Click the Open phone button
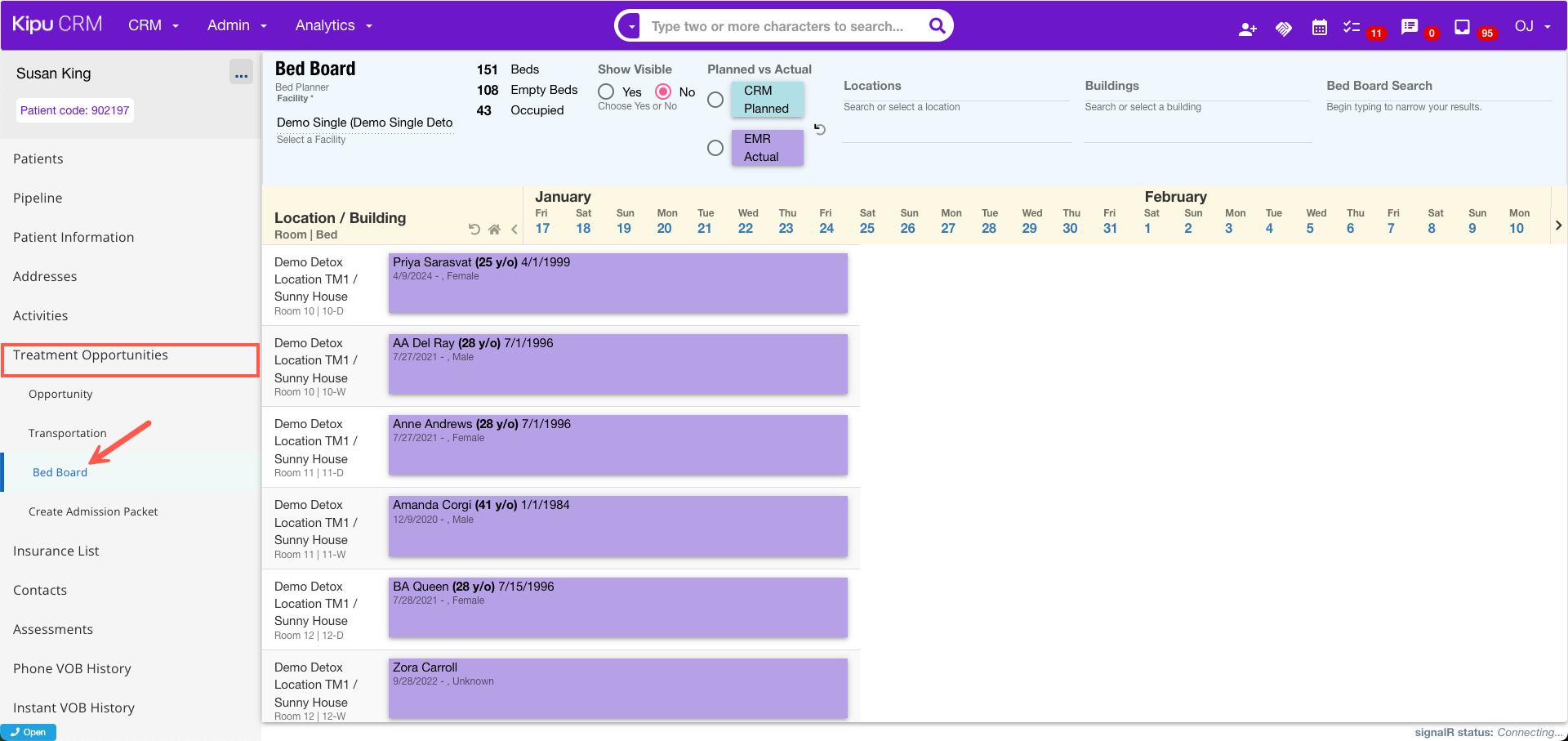1568x741 pixels. point(29,732)
